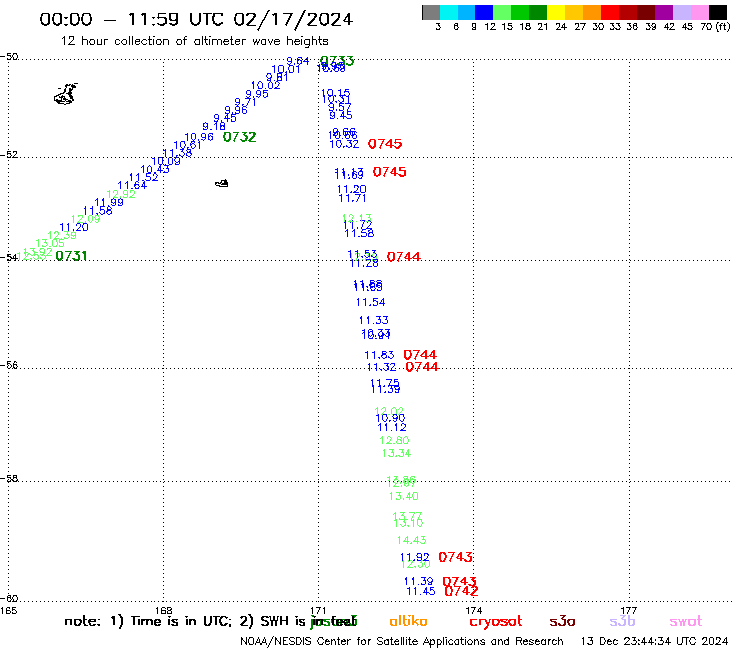Viewport: 740px width, 650px height.
Task: Click the latitude axis label -56
Action: click(x=9, y=365)
